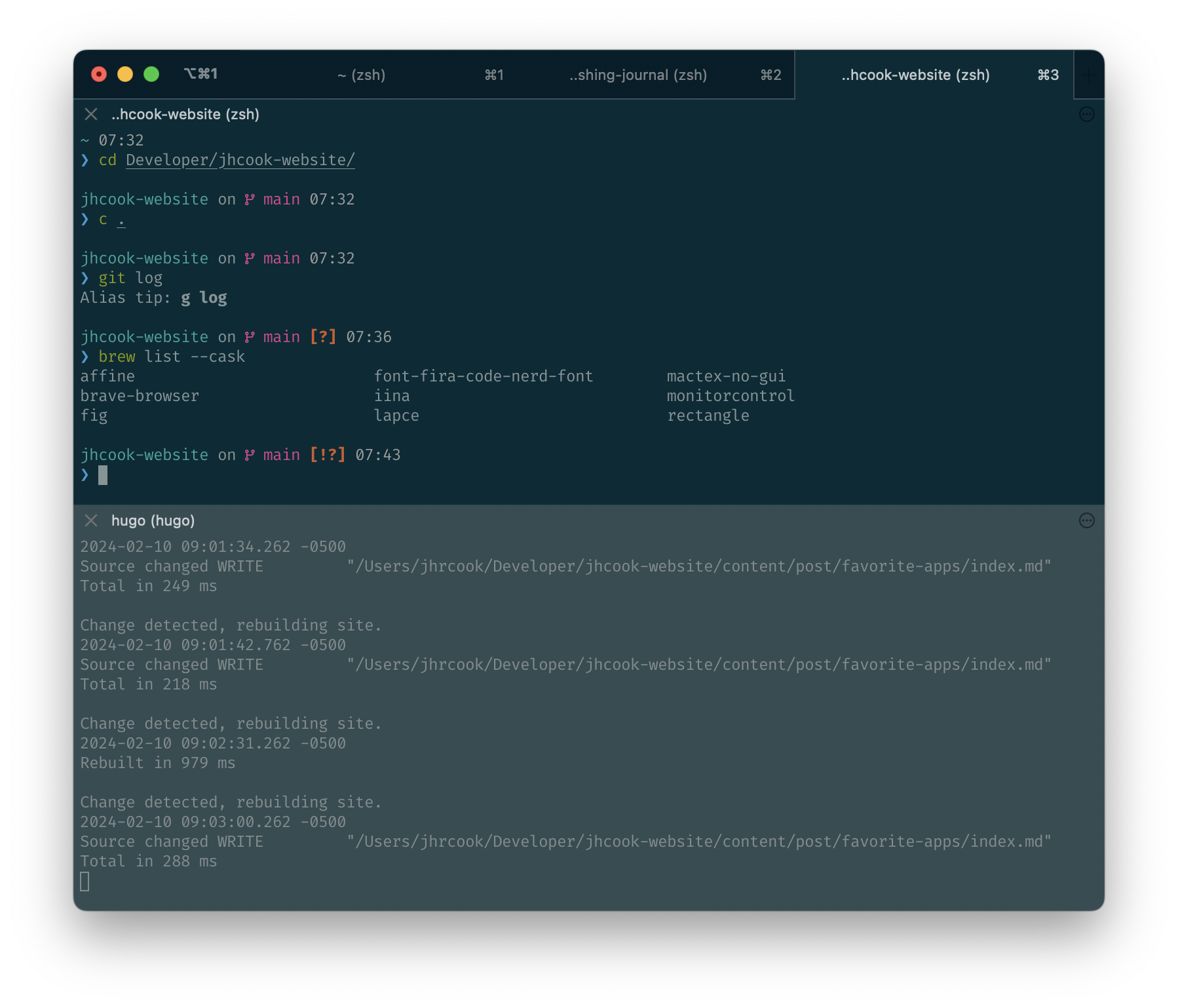Select 'brave-browser' in cask list
The width and height of the screenshot is (1178, 1008).
(140, 396)
